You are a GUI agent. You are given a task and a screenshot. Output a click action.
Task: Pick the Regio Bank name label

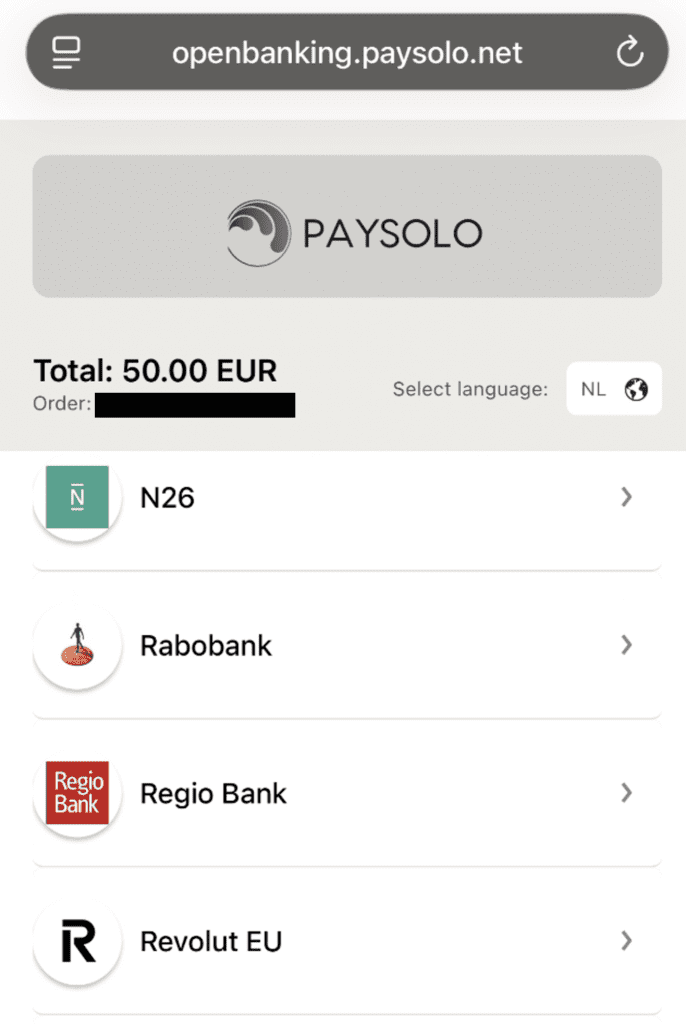click(x=213, y=794)
